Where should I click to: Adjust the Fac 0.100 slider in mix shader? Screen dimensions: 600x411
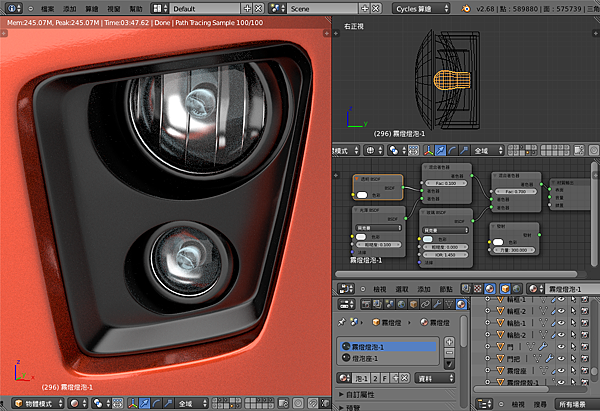(446, 183)
